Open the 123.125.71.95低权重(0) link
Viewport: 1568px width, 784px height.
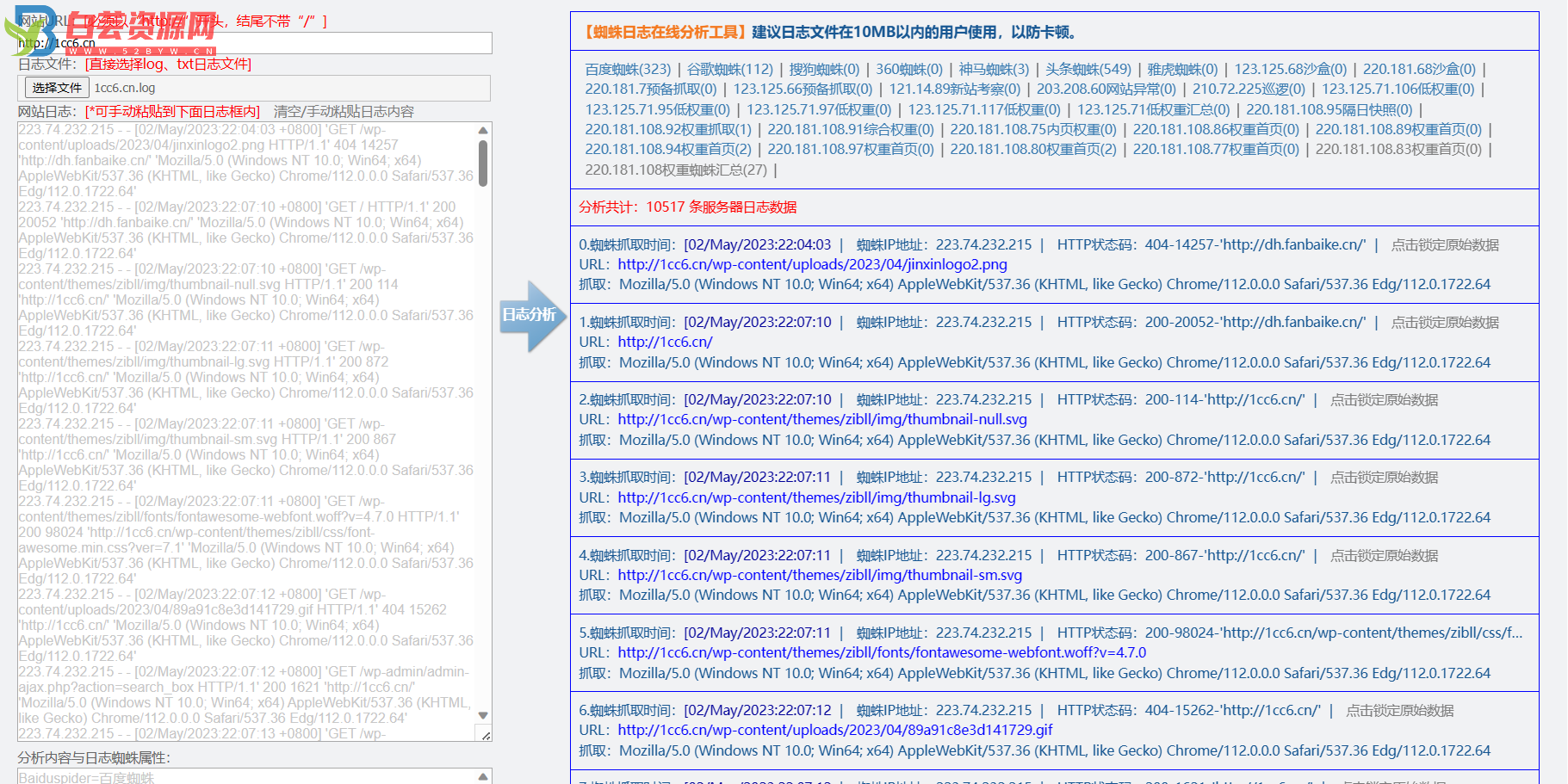(658, 109)
